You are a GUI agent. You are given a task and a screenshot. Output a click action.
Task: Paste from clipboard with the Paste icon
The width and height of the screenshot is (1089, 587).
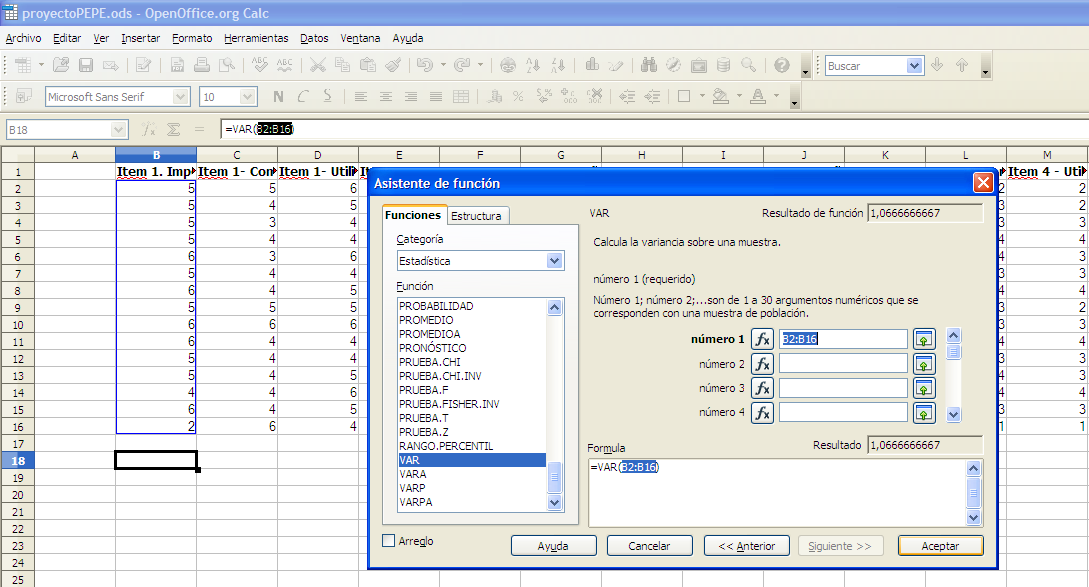tap(367, 65)
